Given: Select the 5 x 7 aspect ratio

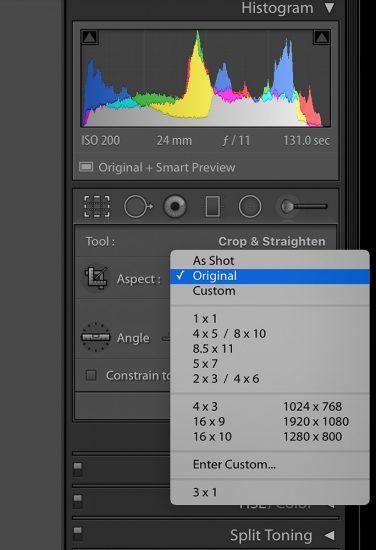Looking at the screenshot, I should click(x=270, y=364).
